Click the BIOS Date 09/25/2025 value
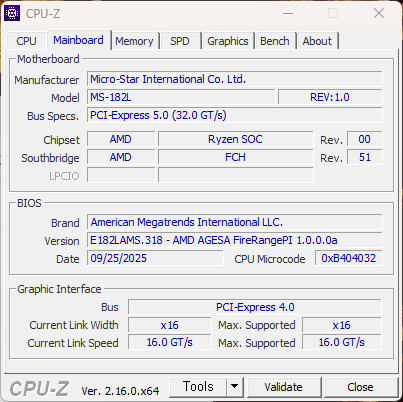The image size is (403, 402). (x=155, y=258)
